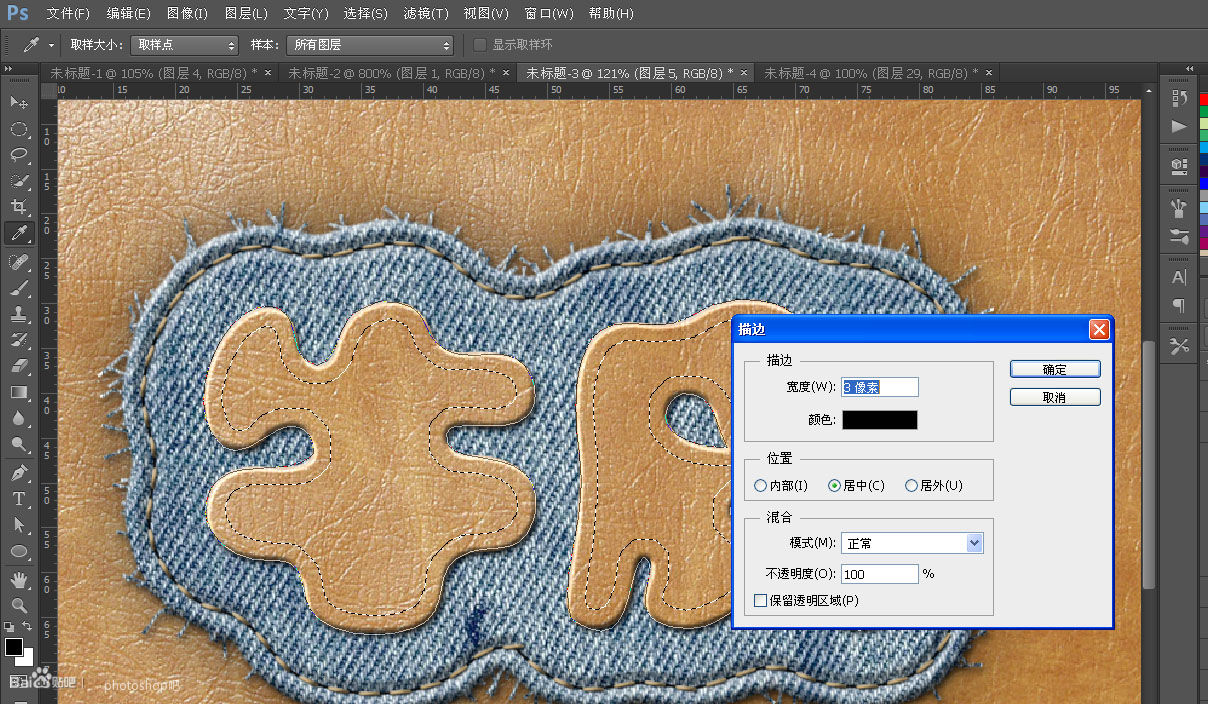Select the Move tool
1208x704 pixels.
[19, 103]
